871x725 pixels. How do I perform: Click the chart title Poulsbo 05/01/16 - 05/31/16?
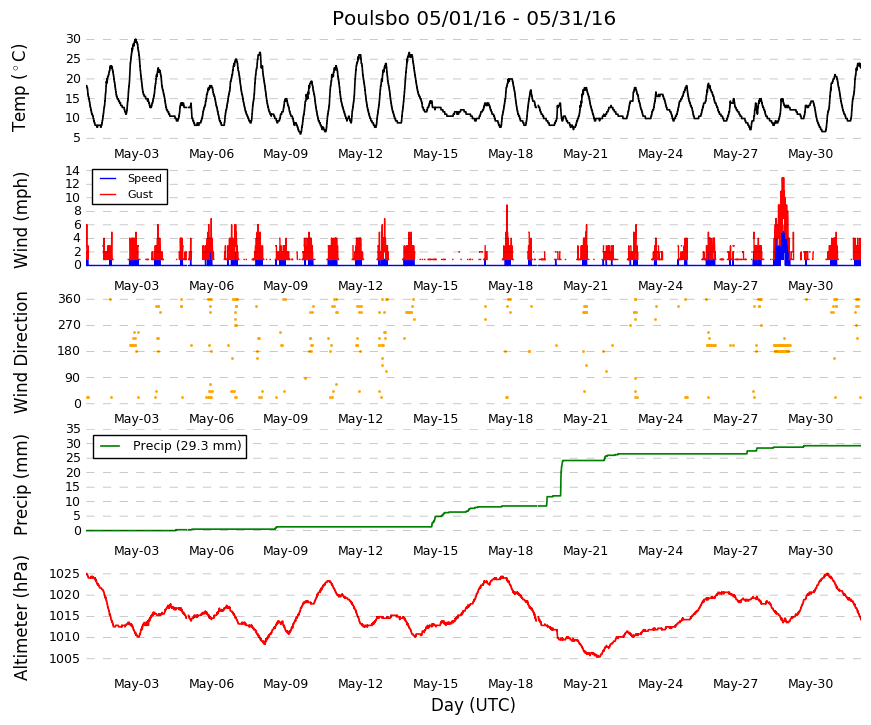coord(474,18)
